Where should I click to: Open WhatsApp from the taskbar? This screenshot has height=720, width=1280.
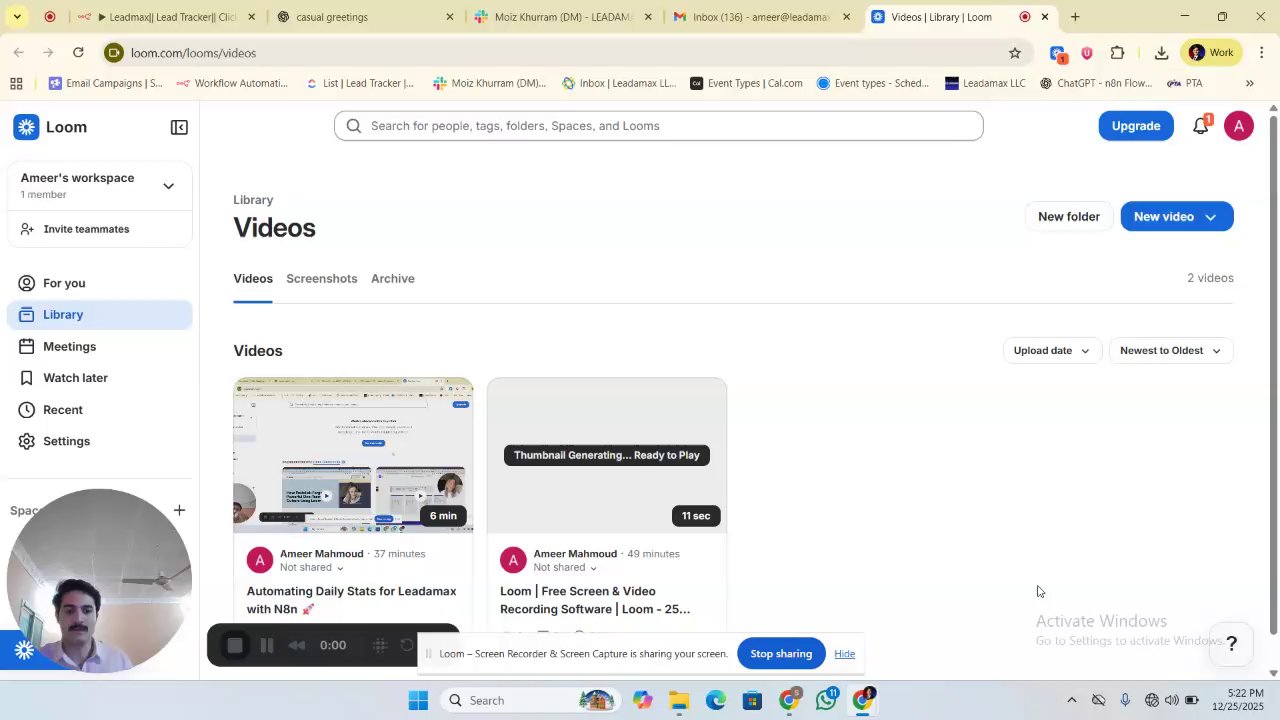pyautogui.click(x=826, y=701)
